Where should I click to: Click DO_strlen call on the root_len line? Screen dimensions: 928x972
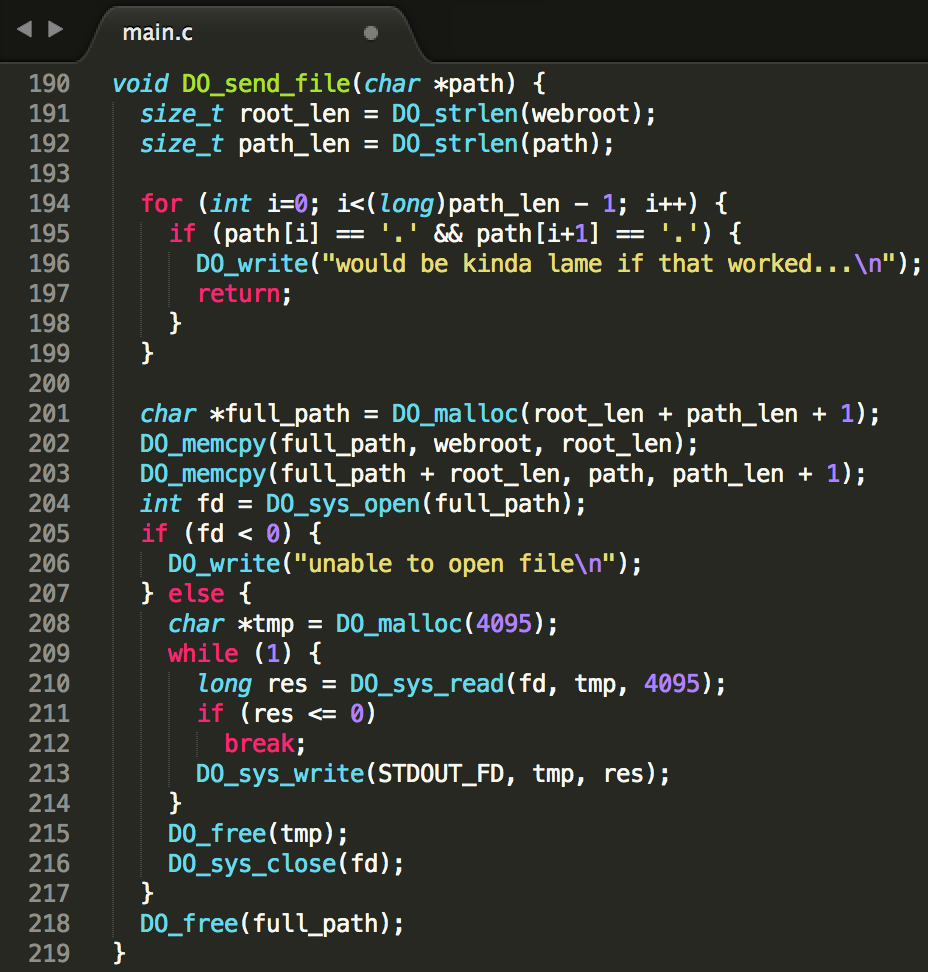454,114
